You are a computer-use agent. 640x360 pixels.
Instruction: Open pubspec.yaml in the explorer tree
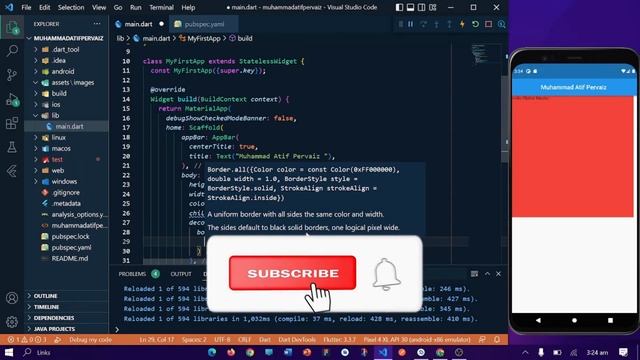[x=71, y=248]
